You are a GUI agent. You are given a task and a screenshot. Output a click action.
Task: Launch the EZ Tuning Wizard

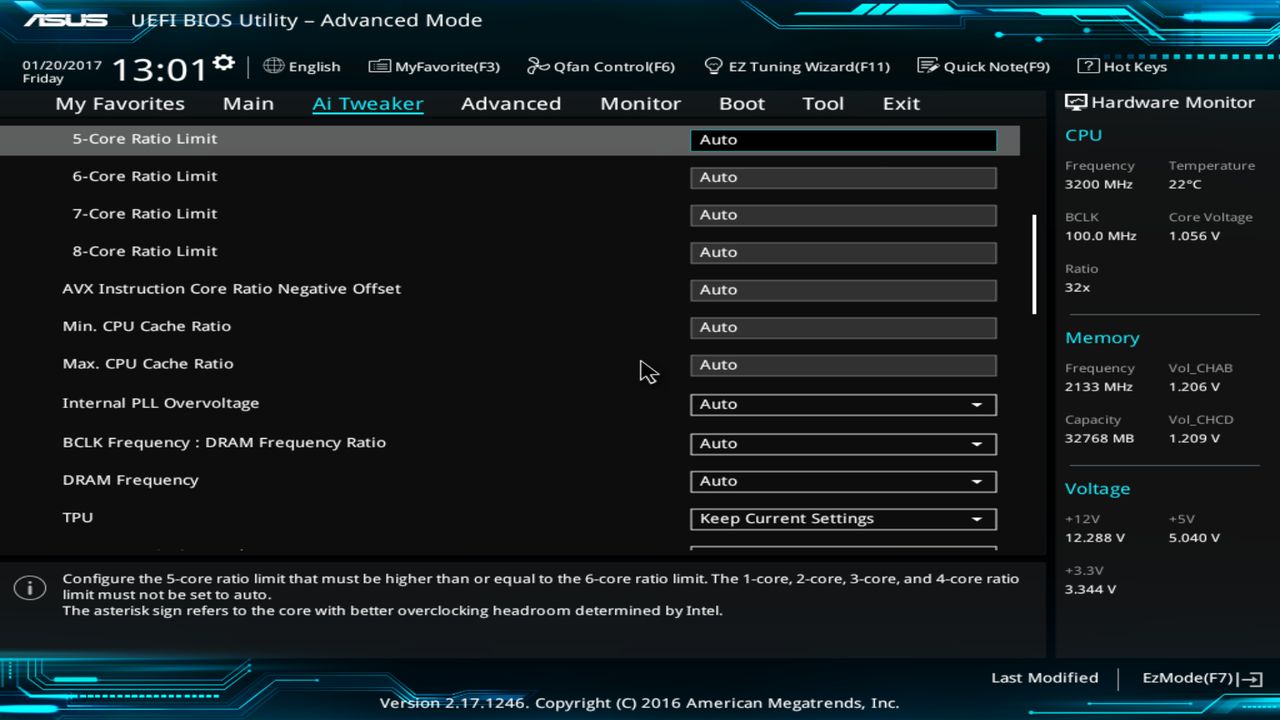click(x=797, y=66)
